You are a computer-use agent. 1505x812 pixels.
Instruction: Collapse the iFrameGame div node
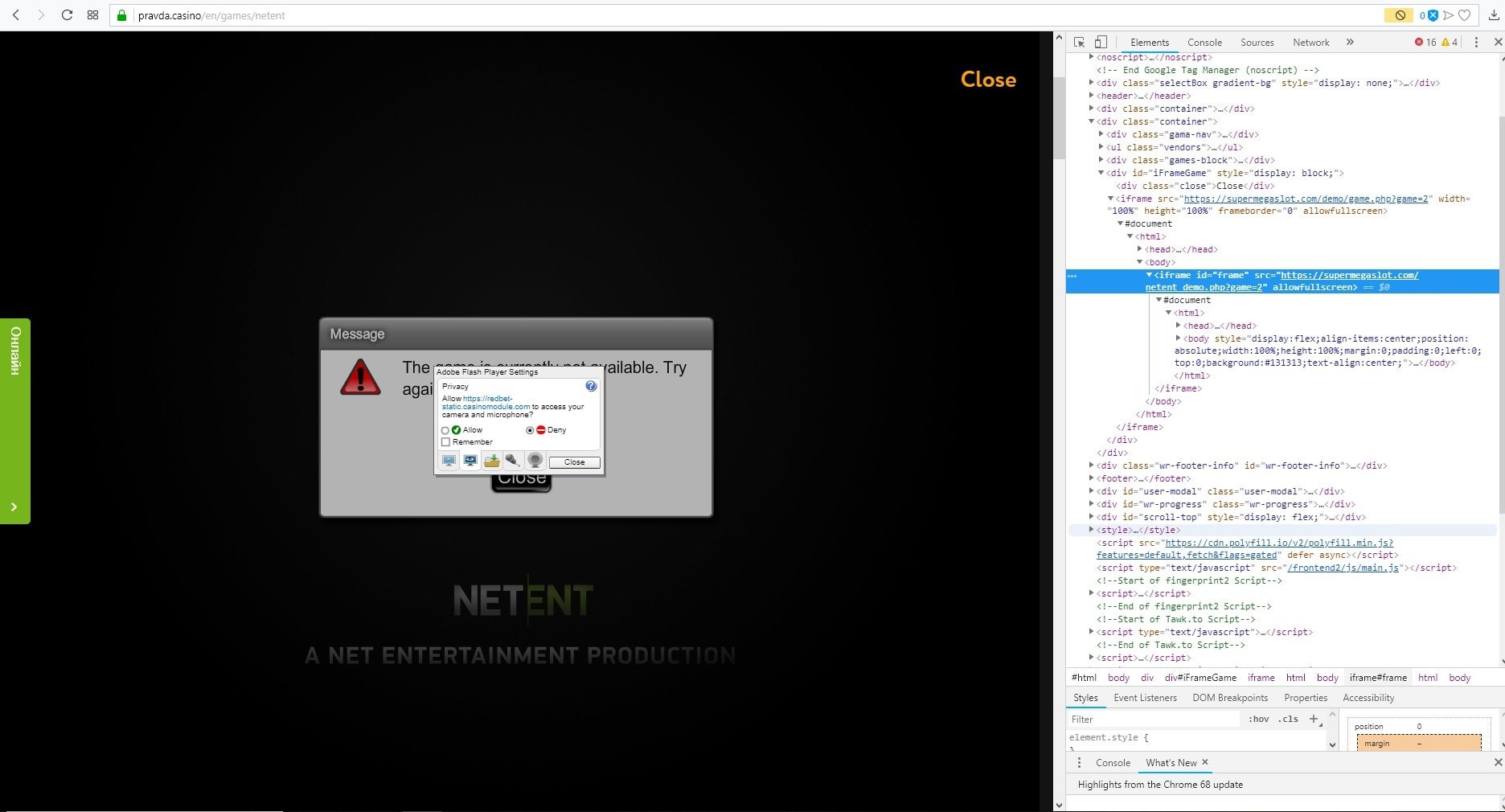pyautogui.click(x=1101, y=173)
